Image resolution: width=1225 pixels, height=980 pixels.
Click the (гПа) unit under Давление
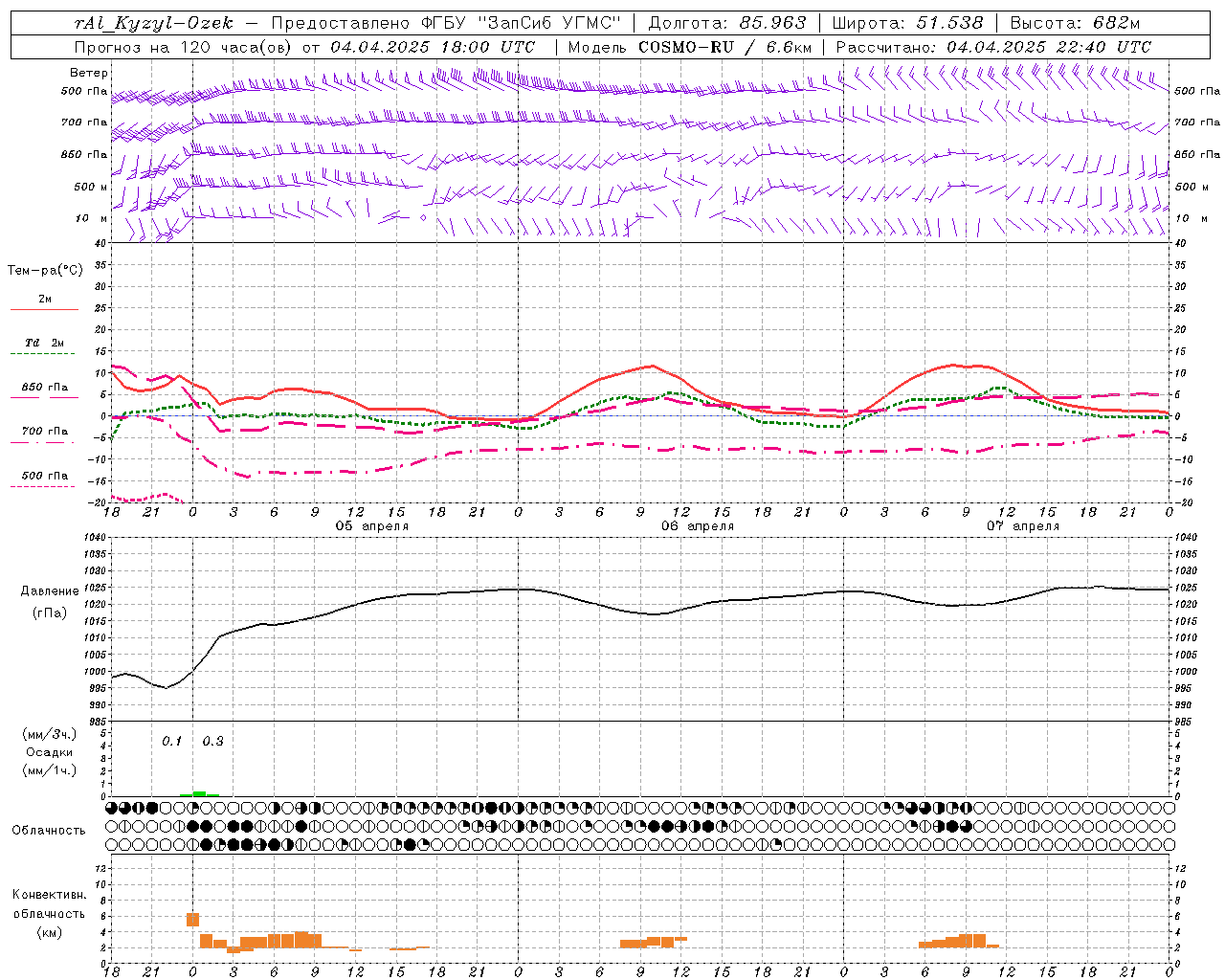pyautogui.click(x=50, y=613)
